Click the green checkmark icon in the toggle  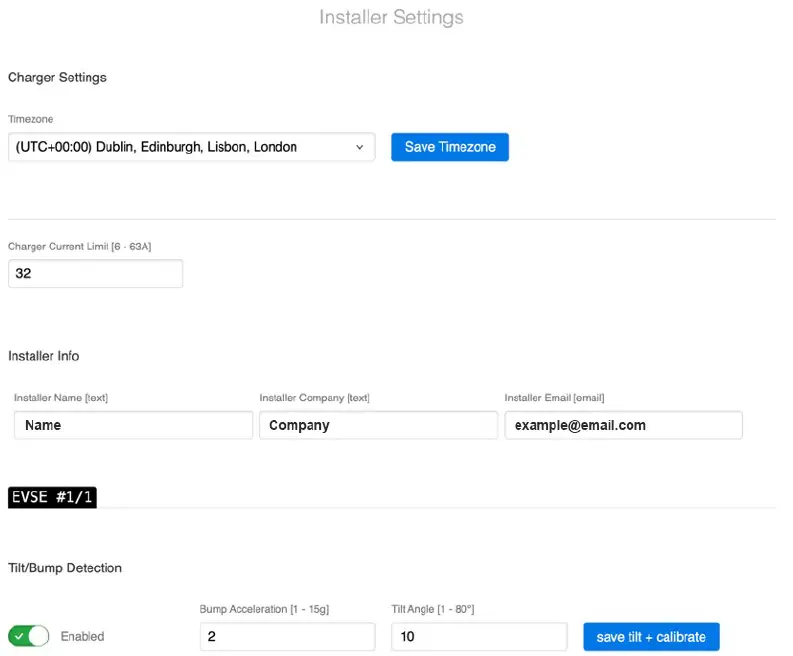(x=19, y=636)
